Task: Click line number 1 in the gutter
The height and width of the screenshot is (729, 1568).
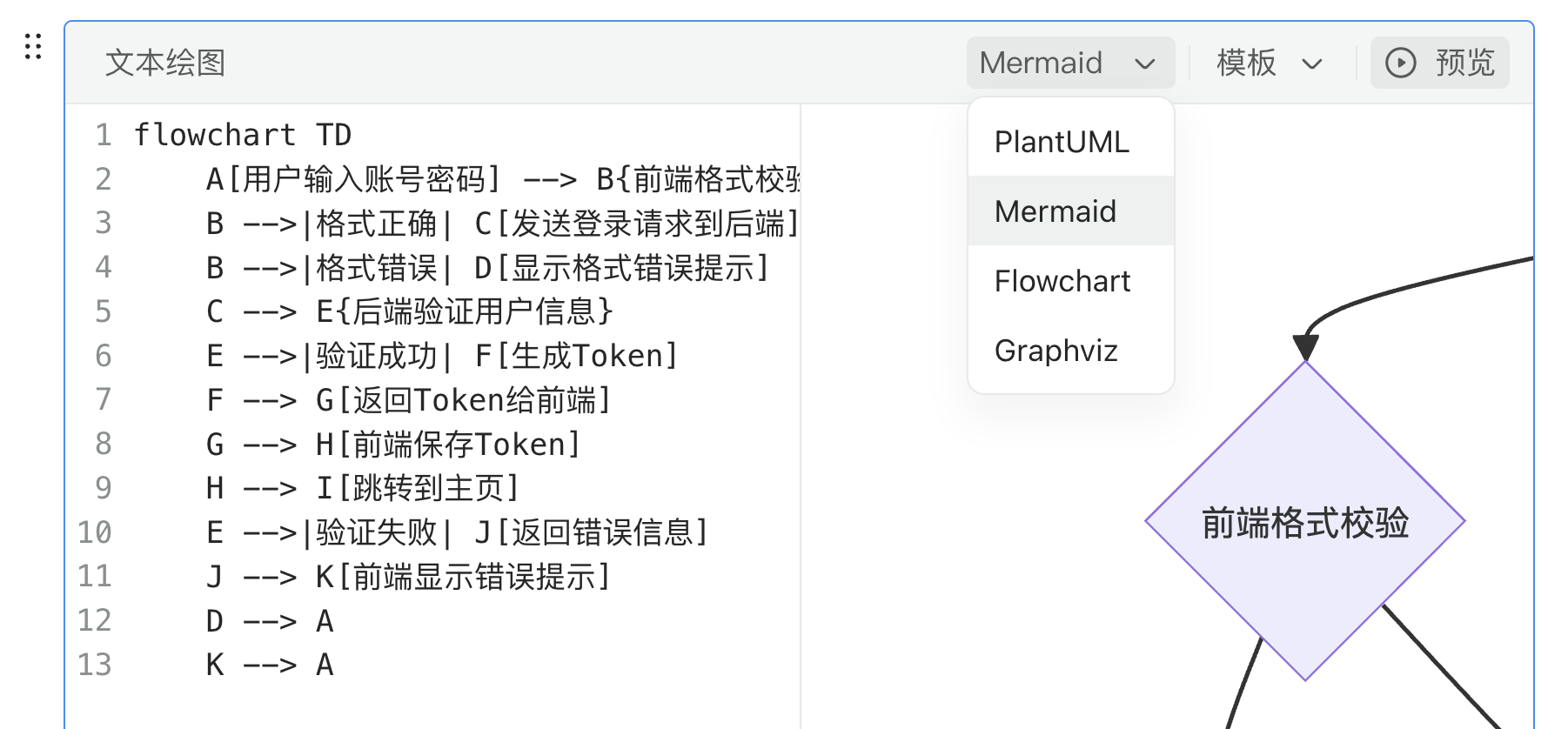Action: tap(103, 135)
